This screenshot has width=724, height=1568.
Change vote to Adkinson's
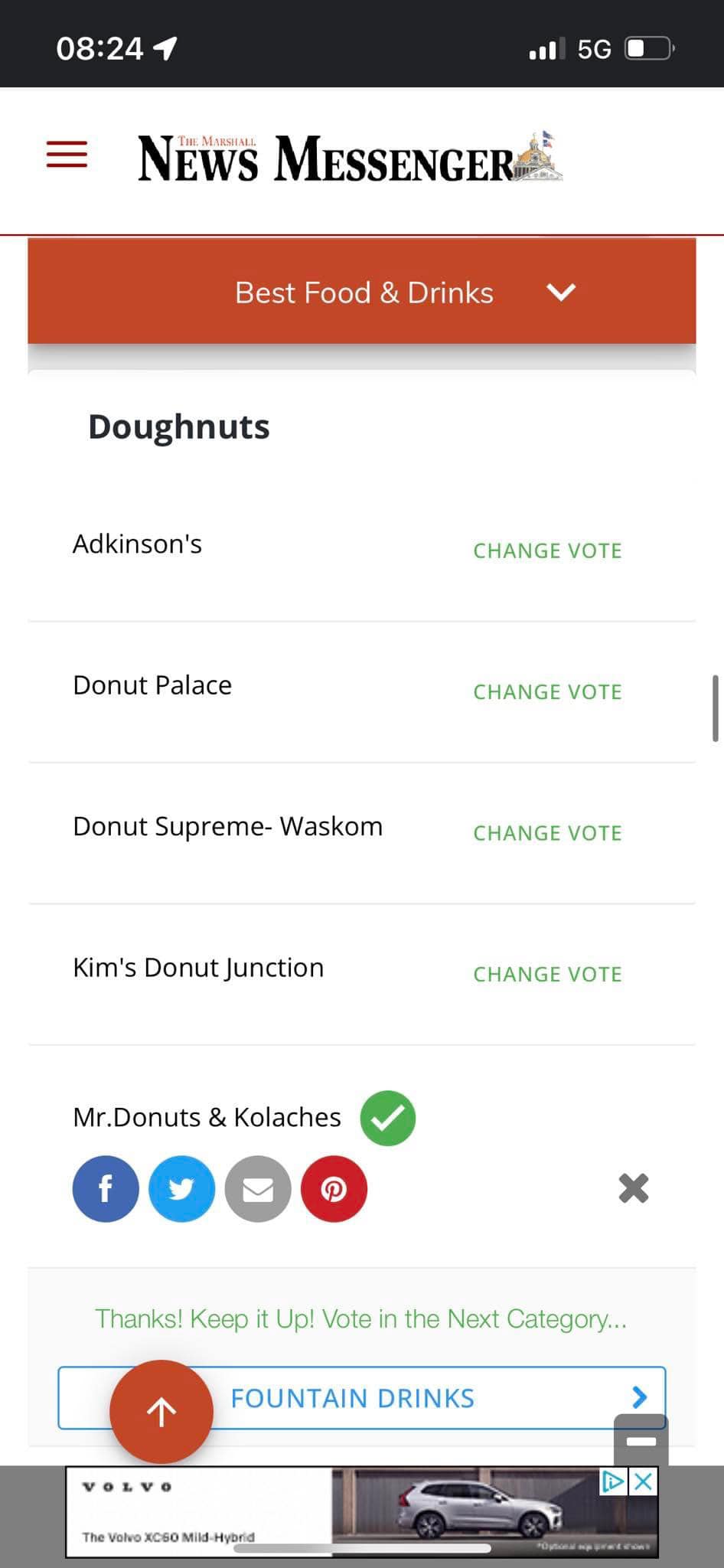tap(547, 550)
